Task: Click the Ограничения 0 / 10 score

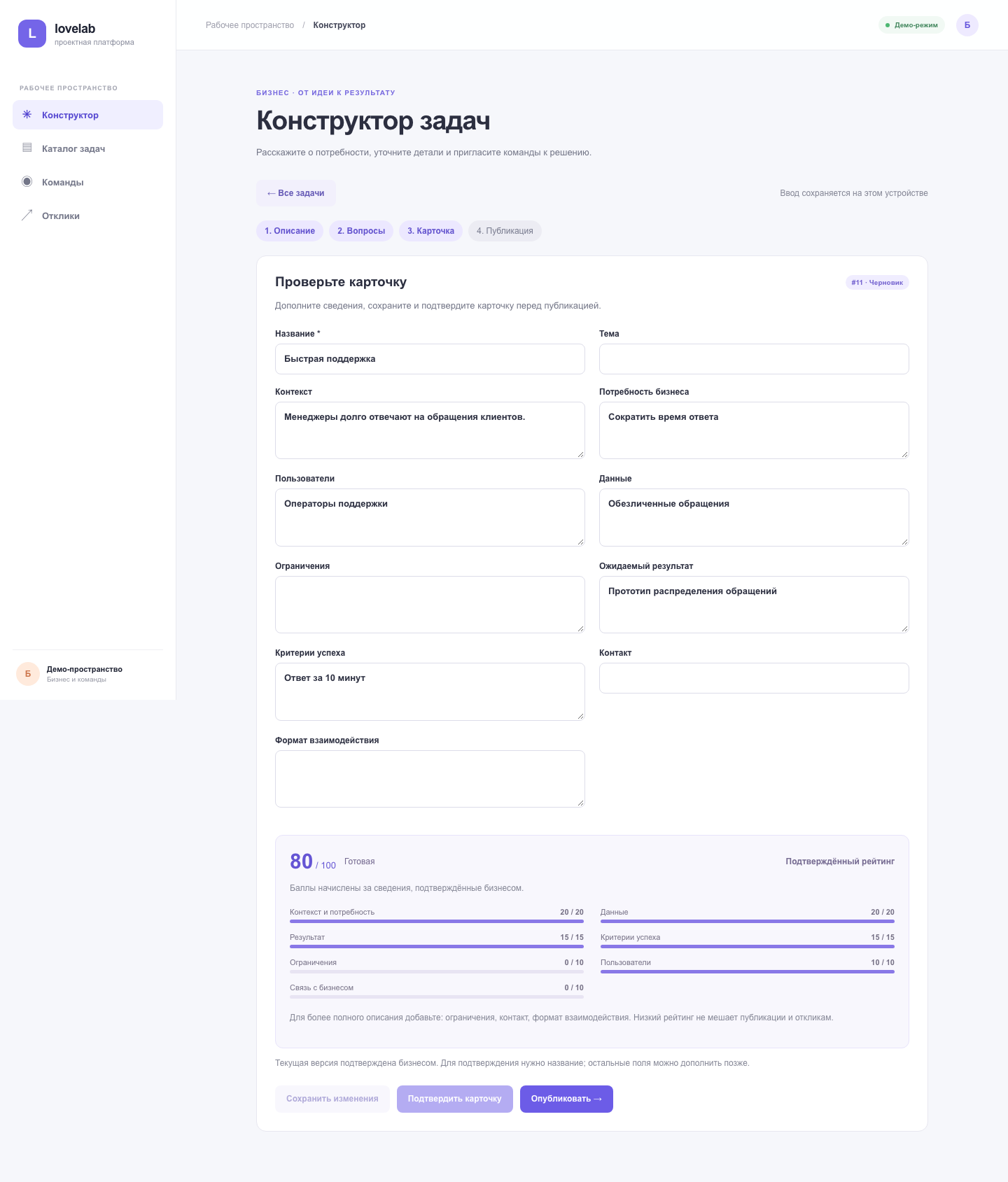Action: click(574, 962)
